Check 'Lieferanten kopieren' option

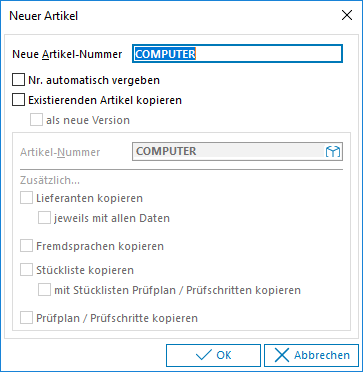click(26, 198)
